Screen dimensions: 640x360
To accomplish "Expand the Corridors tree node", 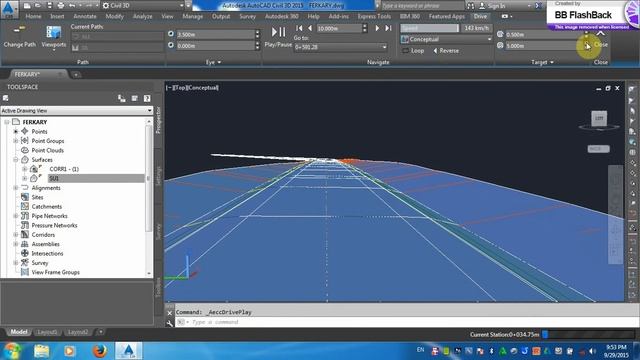I will [16, 235].
